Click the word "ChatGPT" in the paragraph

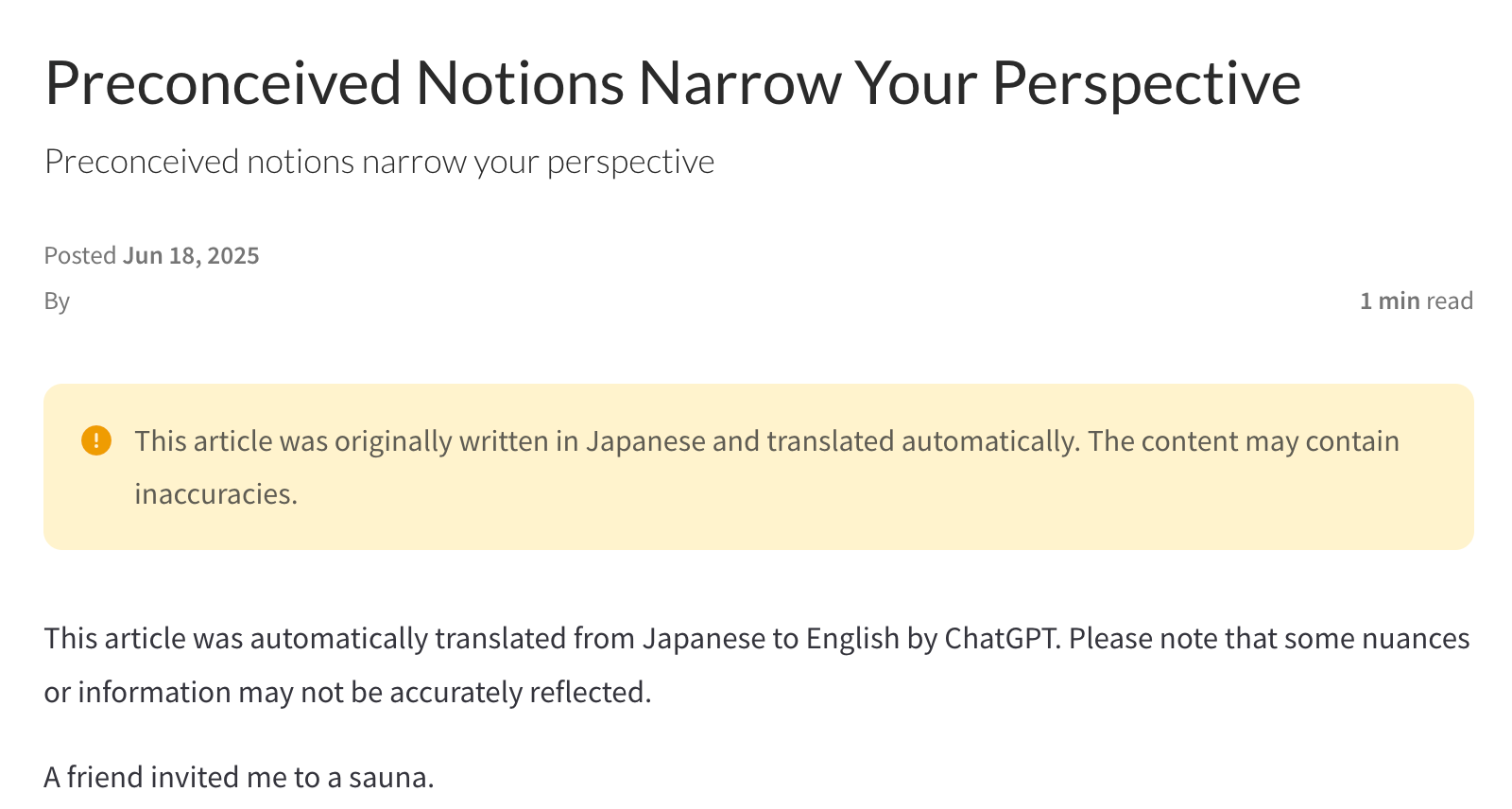click(1000, 639)
